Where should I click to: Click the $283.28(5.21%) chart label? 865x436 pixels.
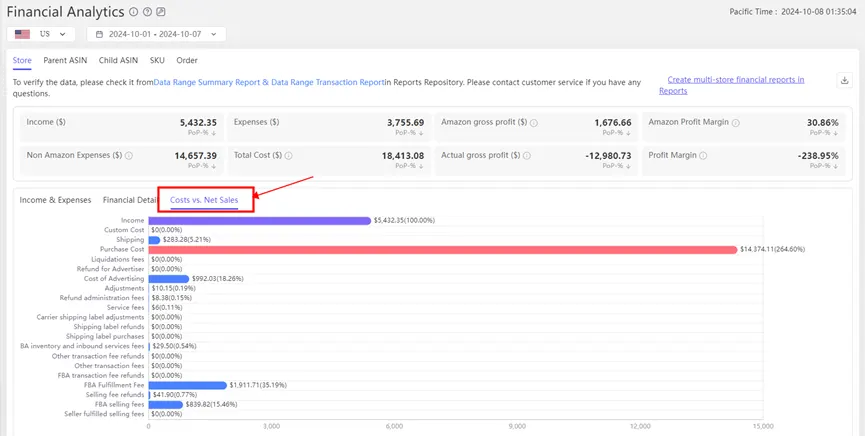tap(186, 240)
